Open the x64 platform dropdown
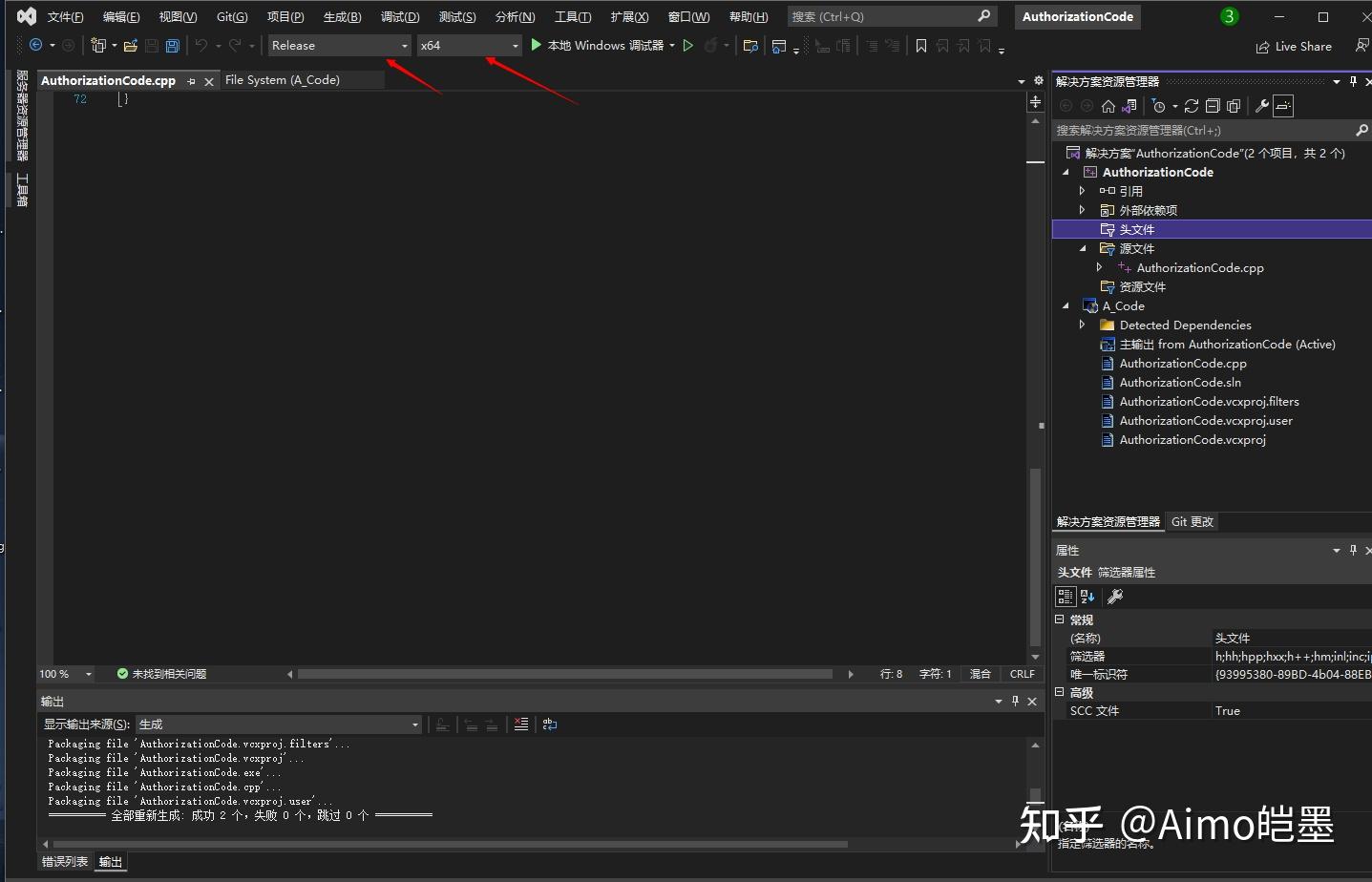 (513, 45)
